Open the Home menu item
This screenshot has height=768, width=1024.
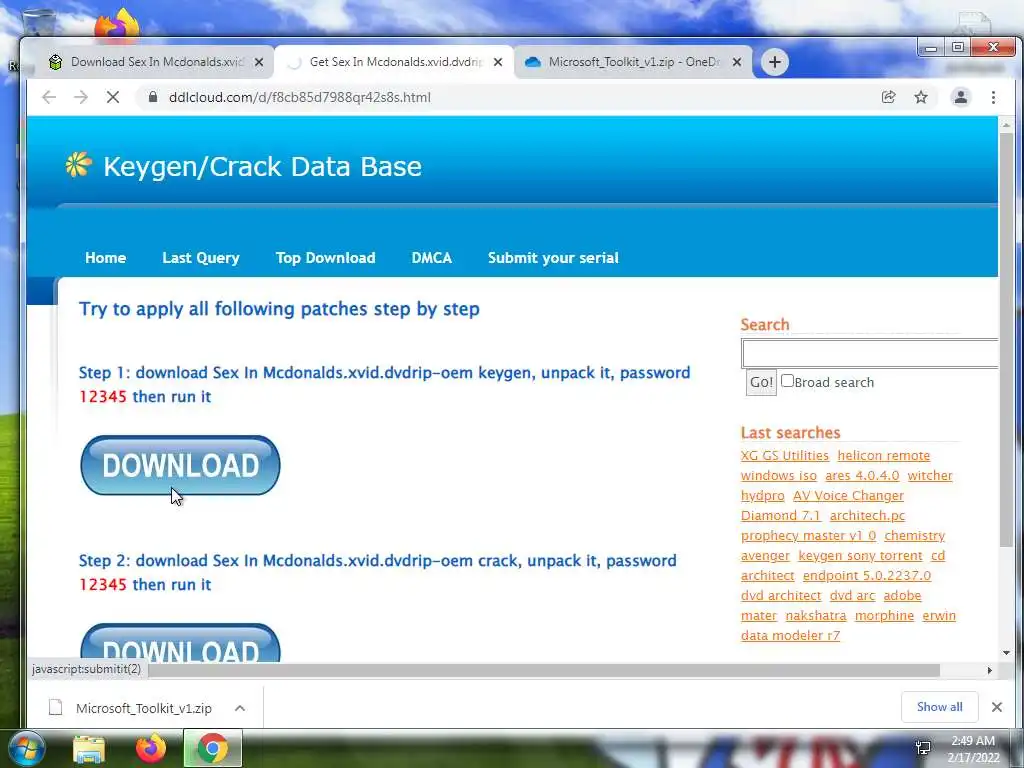pos(105,257)
